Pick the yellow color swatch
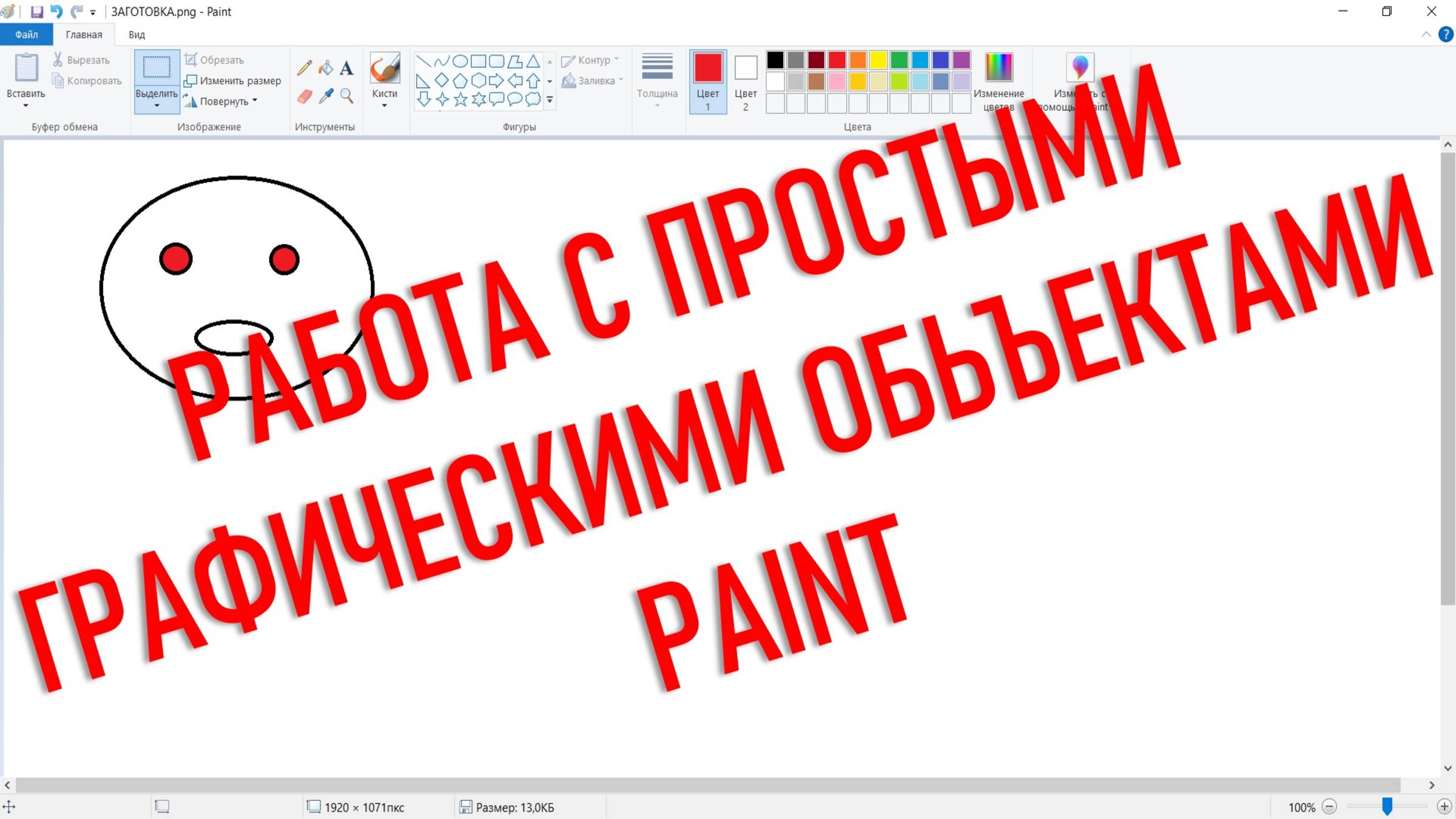The height and width of the screenshot is (819, 1456). 878,60
